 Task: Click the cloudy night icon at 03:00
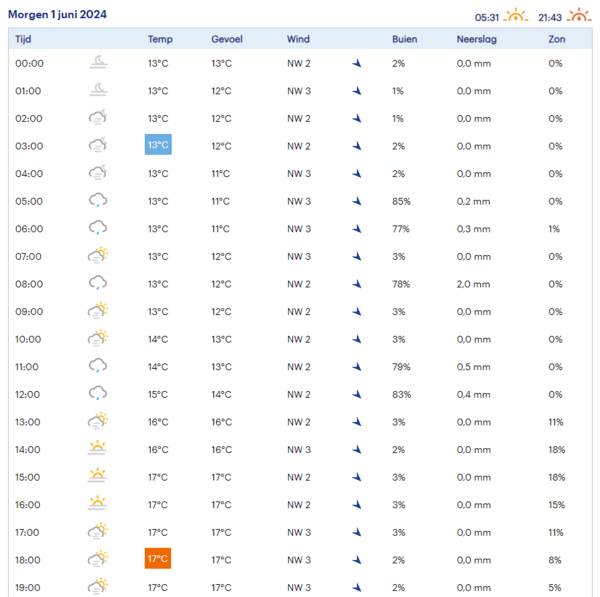(x=98, y=145)
